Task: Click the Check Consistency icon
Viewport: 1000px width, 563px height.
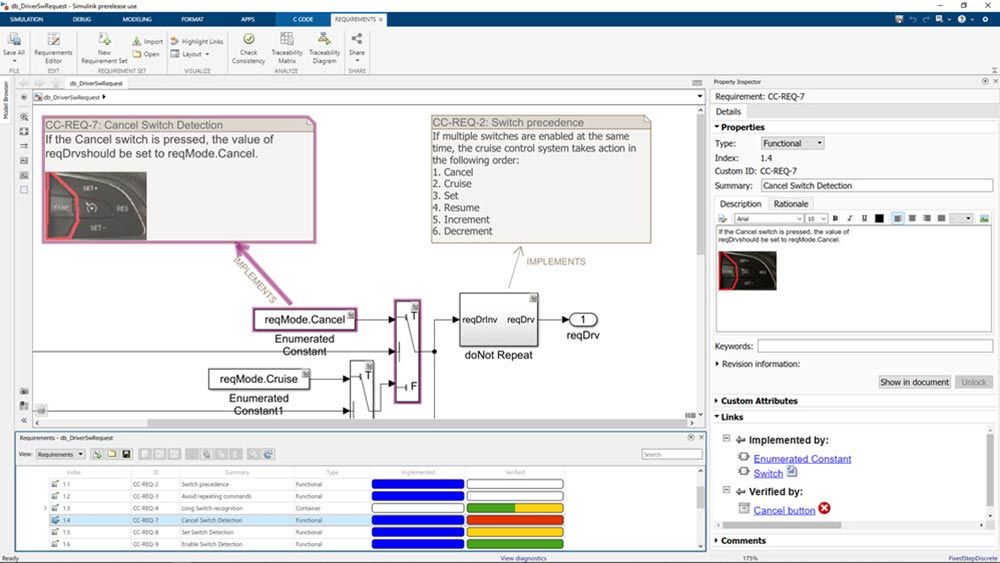Action: coord(248,46)
